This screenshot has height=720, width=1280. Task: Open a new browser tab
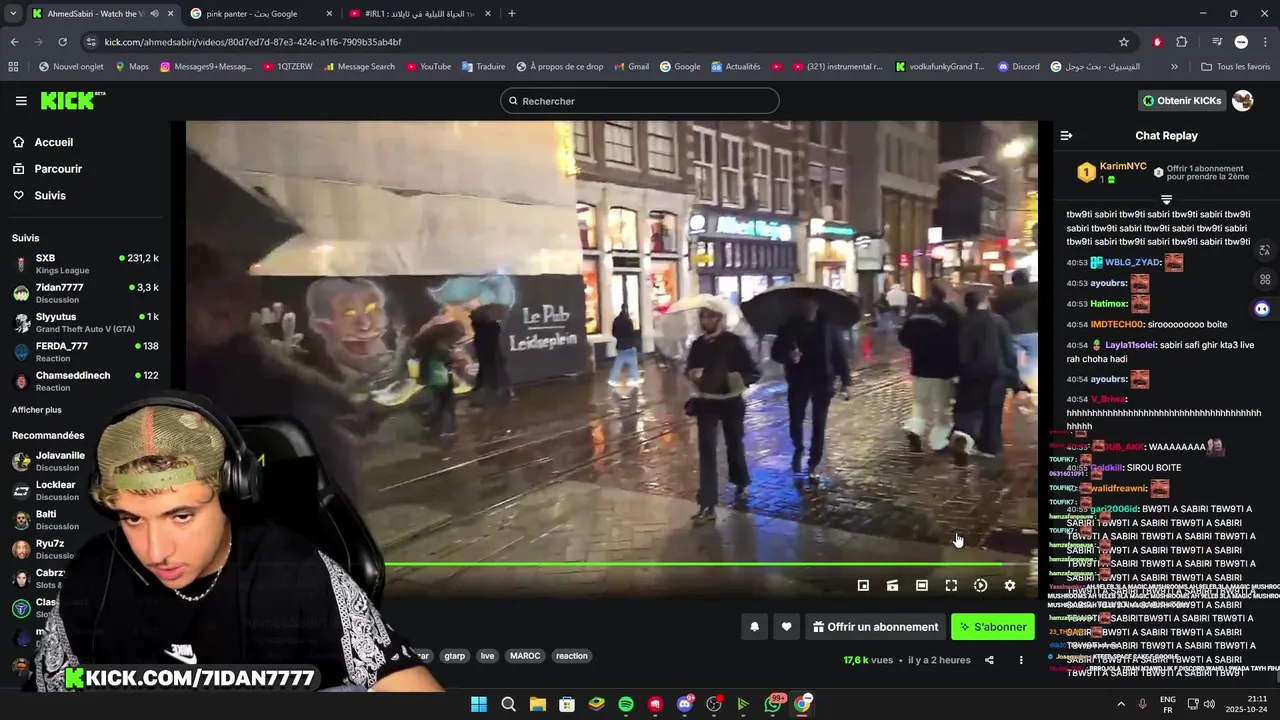(512, 13)
